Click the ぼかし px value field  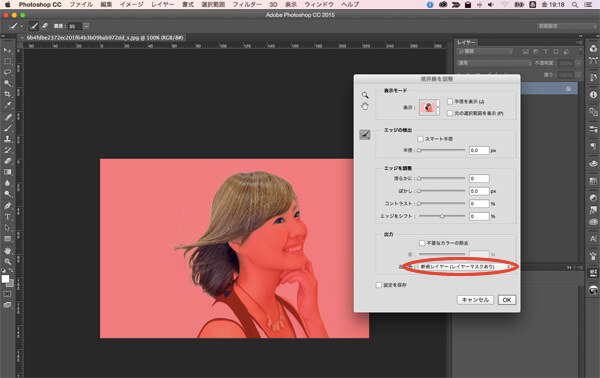[x=479, y=191]
